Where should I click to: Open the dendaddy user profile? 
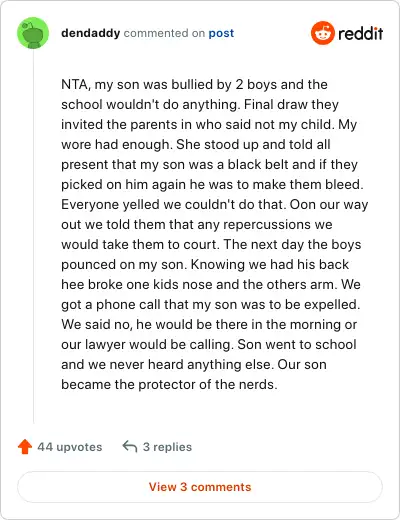tap(91, 33)
